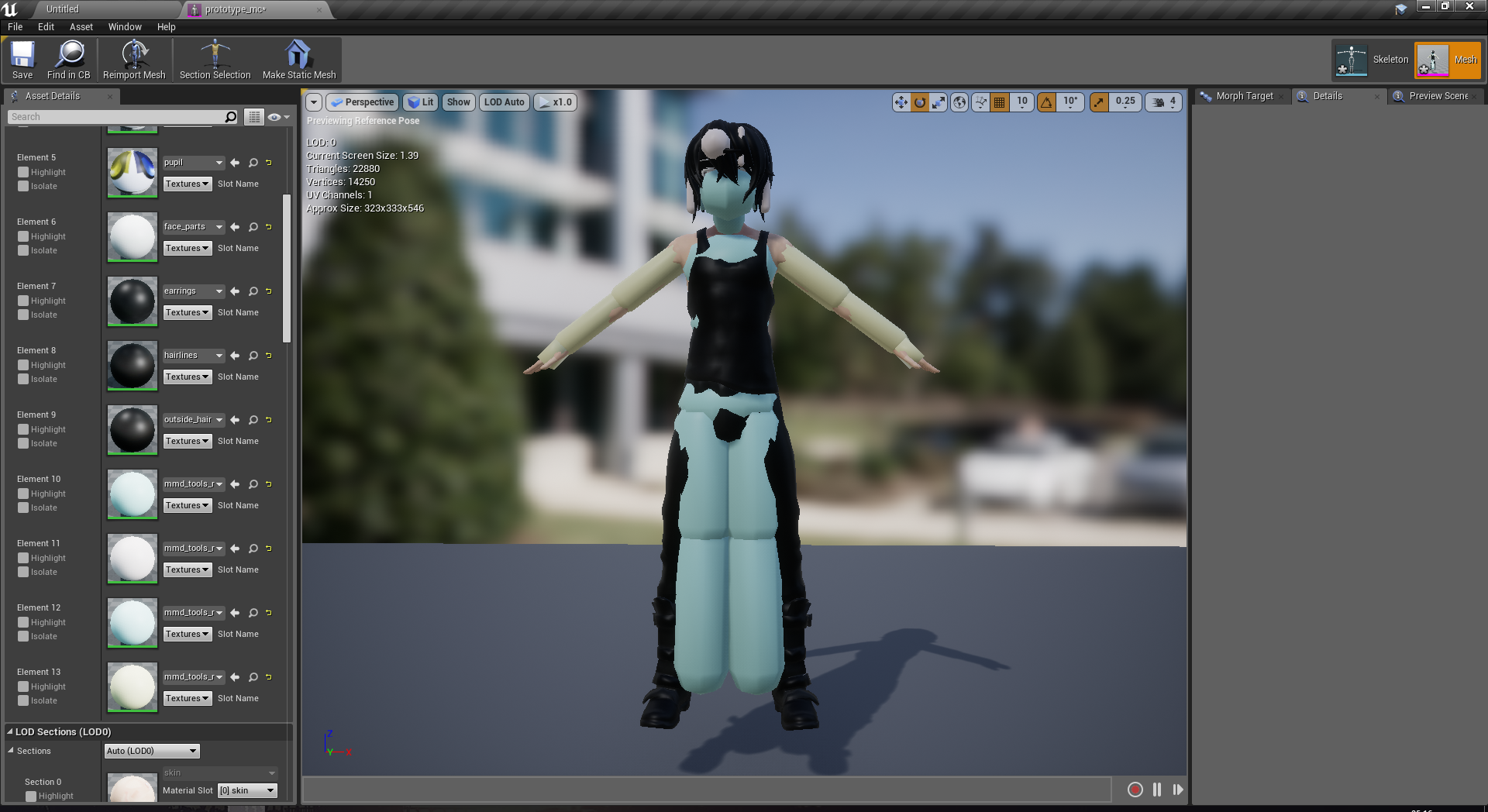The width and height of the screenshot is (1488, 812).
Task: Toggle the rotation angle snapping icon
Action: tap(1047, 101)
